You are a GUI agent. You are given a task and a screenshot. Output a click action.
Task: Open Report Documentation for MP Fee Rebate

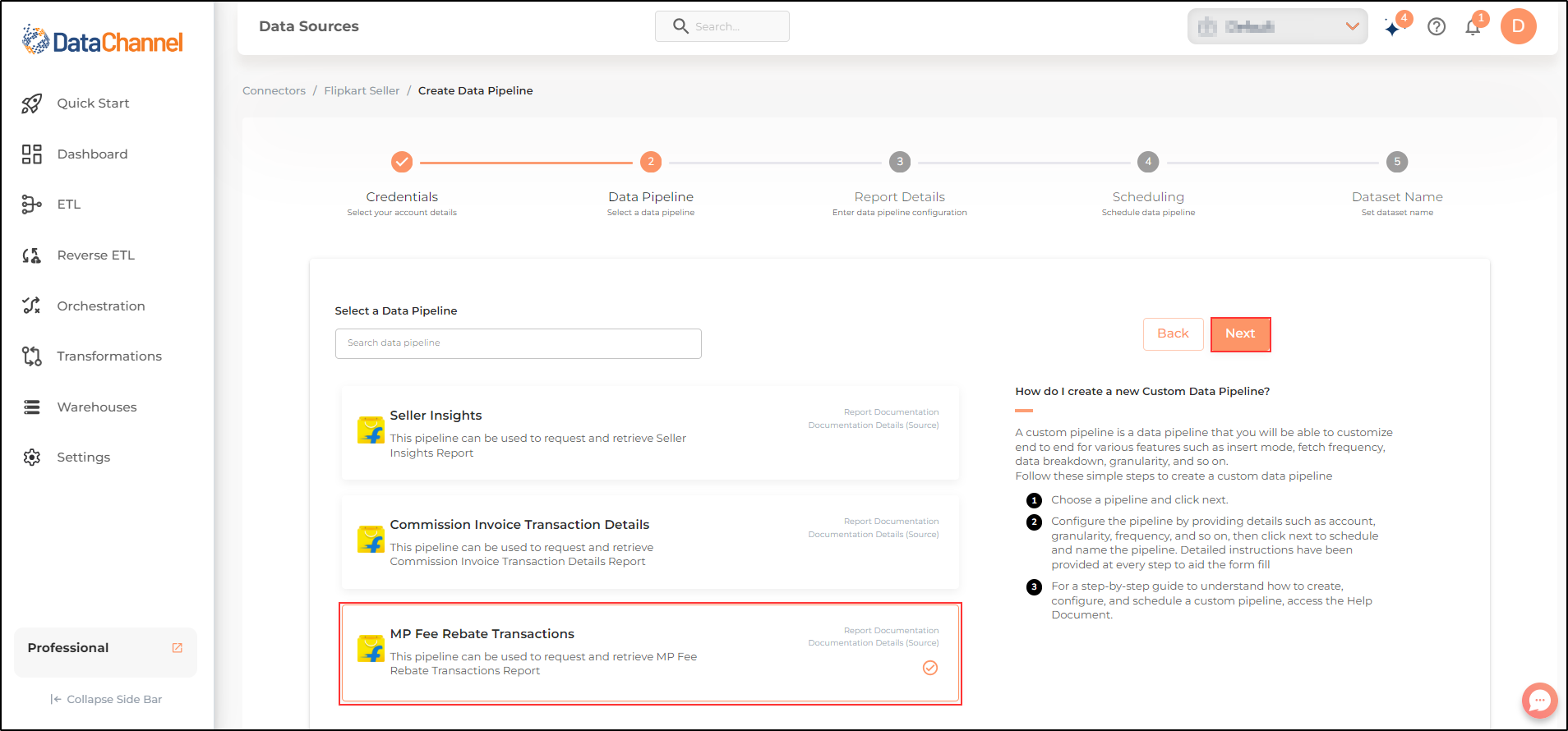coord(891,631)
